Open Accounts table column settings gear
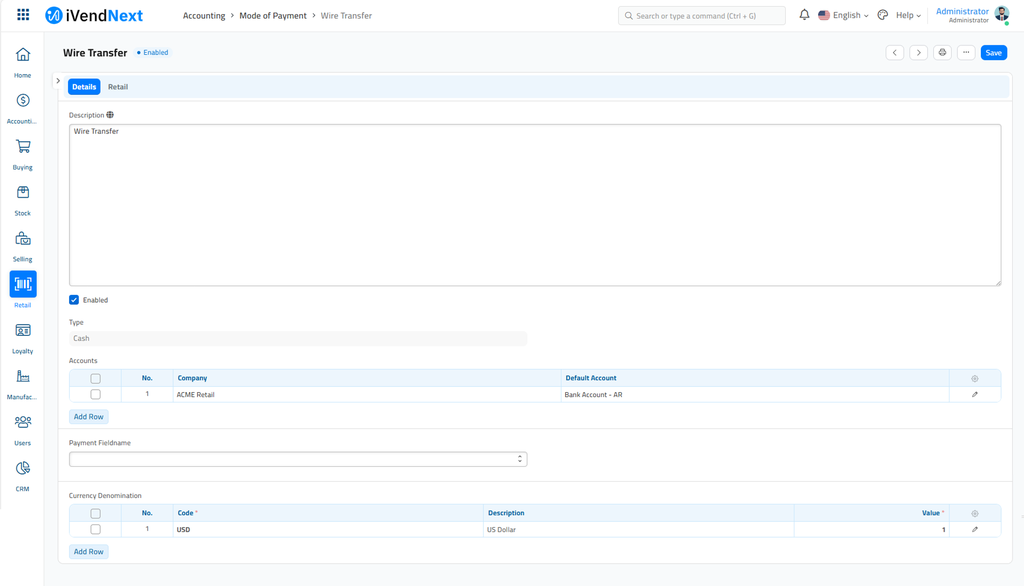 pos(974,379)
